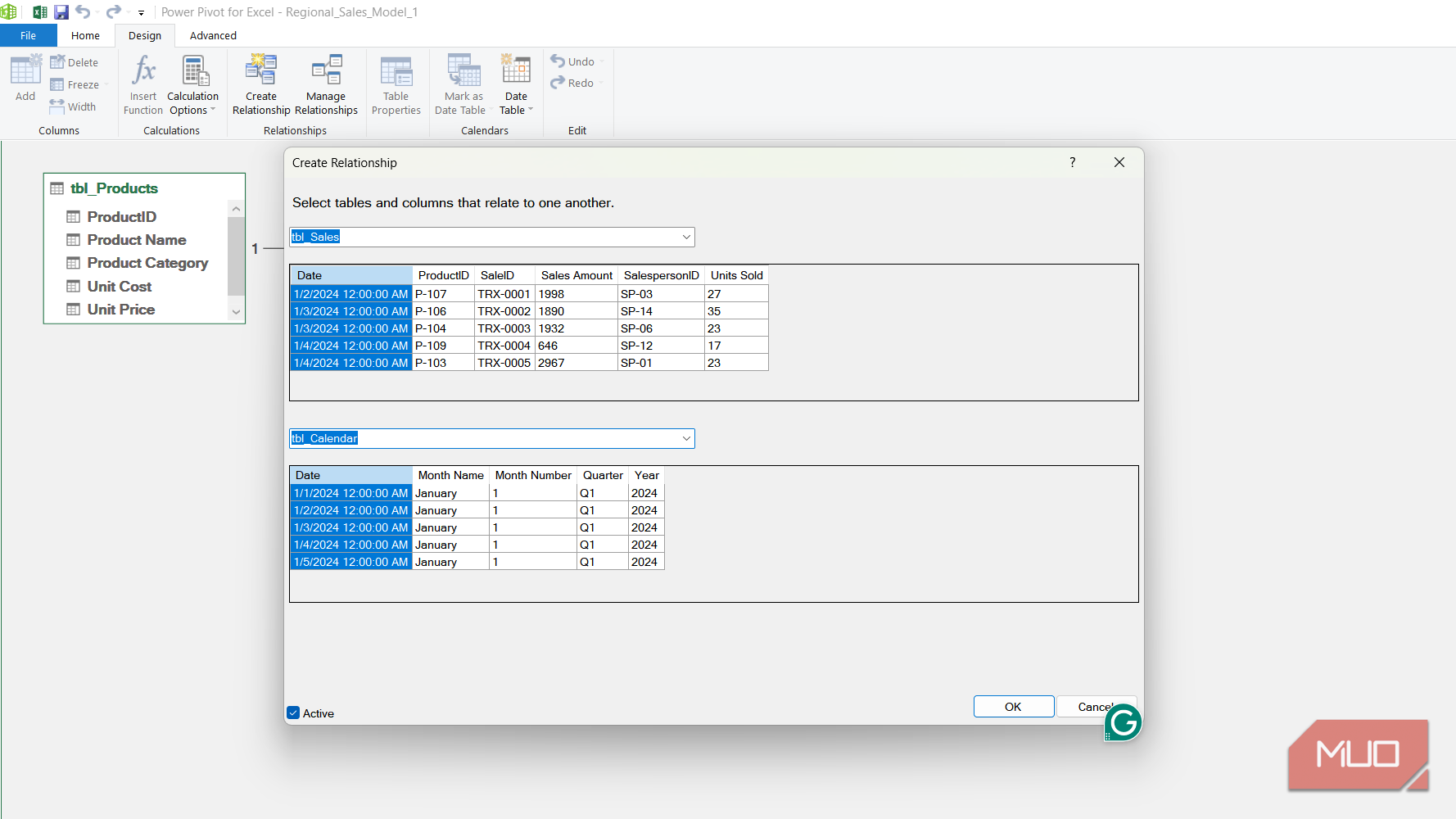Select Unit Cost field
The width and height of the screenshot is (1456, 819).
click(x=120, y=287)
